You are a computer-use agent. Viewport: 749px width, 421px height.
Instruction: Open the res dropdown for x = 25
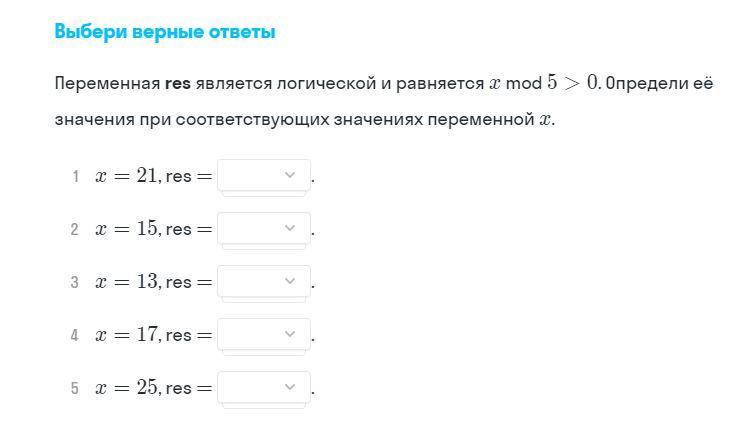click(x=263, y=387)
